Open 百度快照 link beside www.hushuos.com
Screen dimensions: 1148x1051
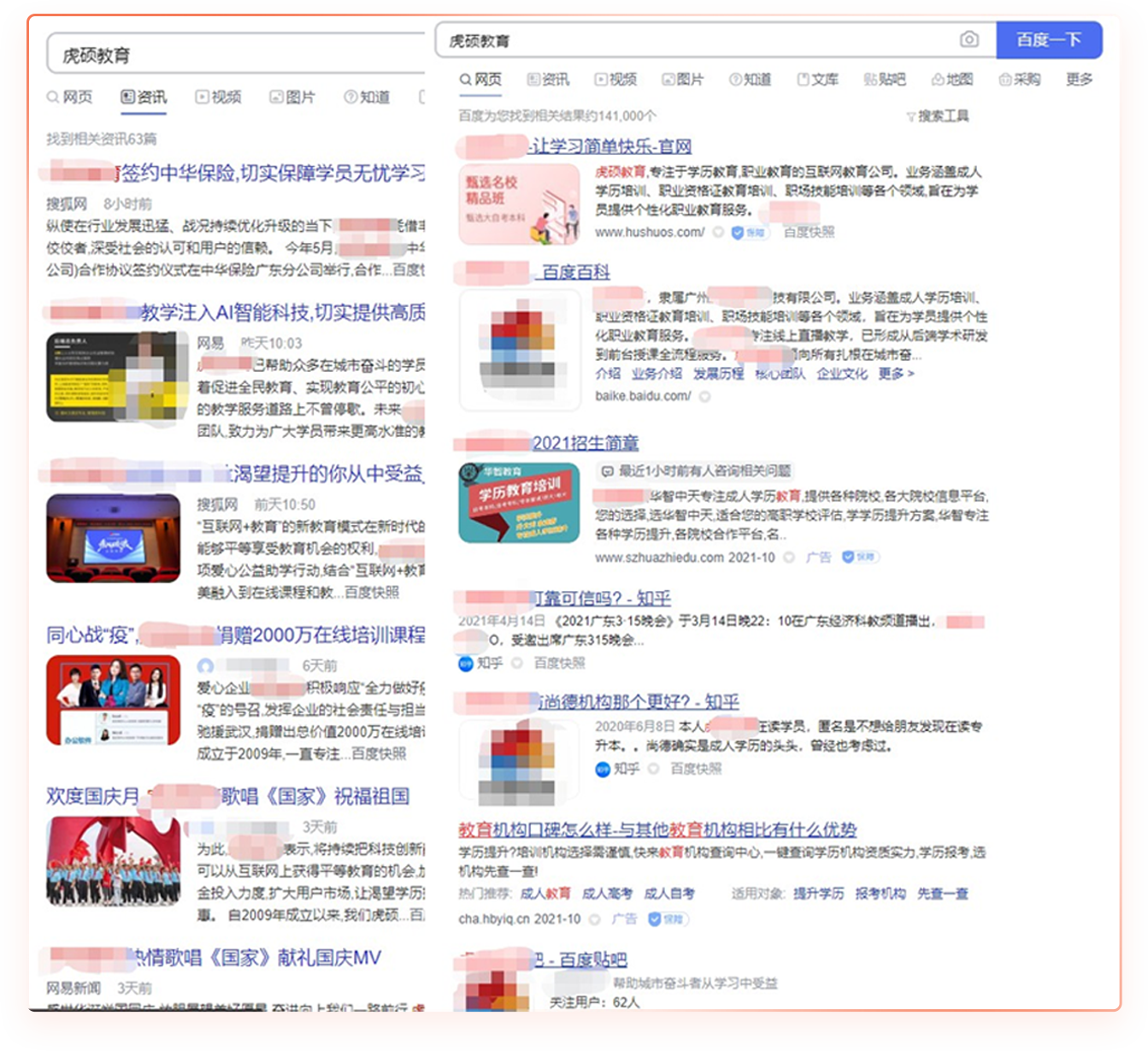pos(809,232)
